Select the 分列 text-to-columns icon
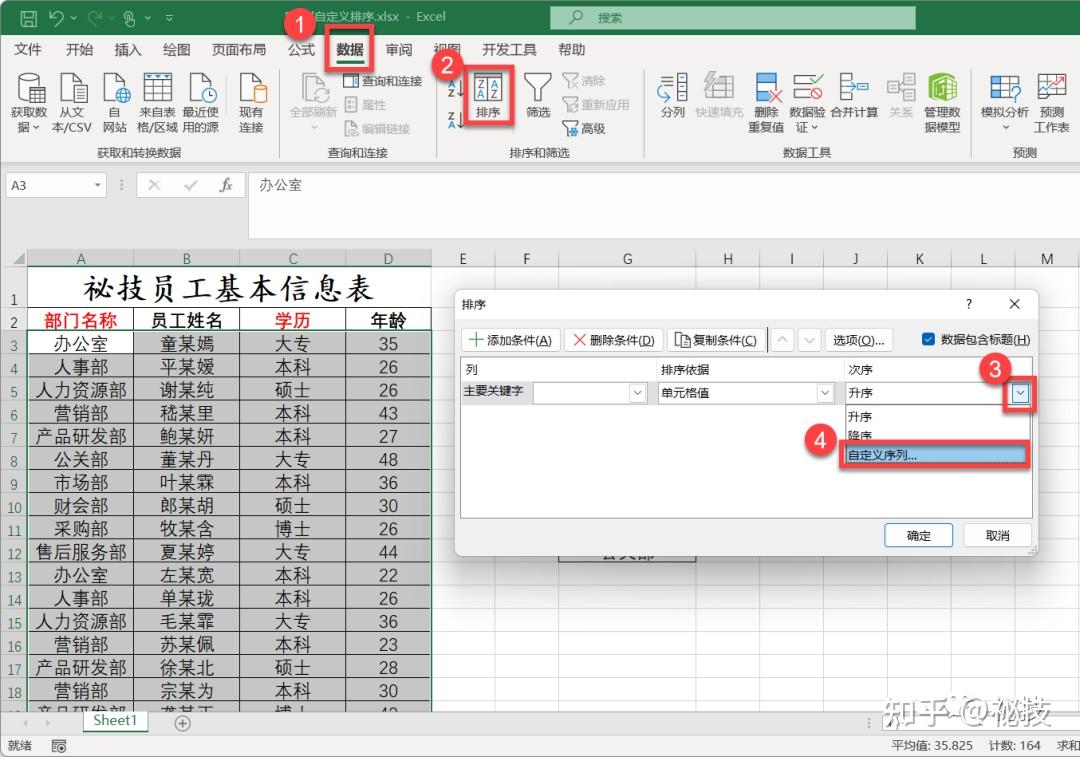 672,95
